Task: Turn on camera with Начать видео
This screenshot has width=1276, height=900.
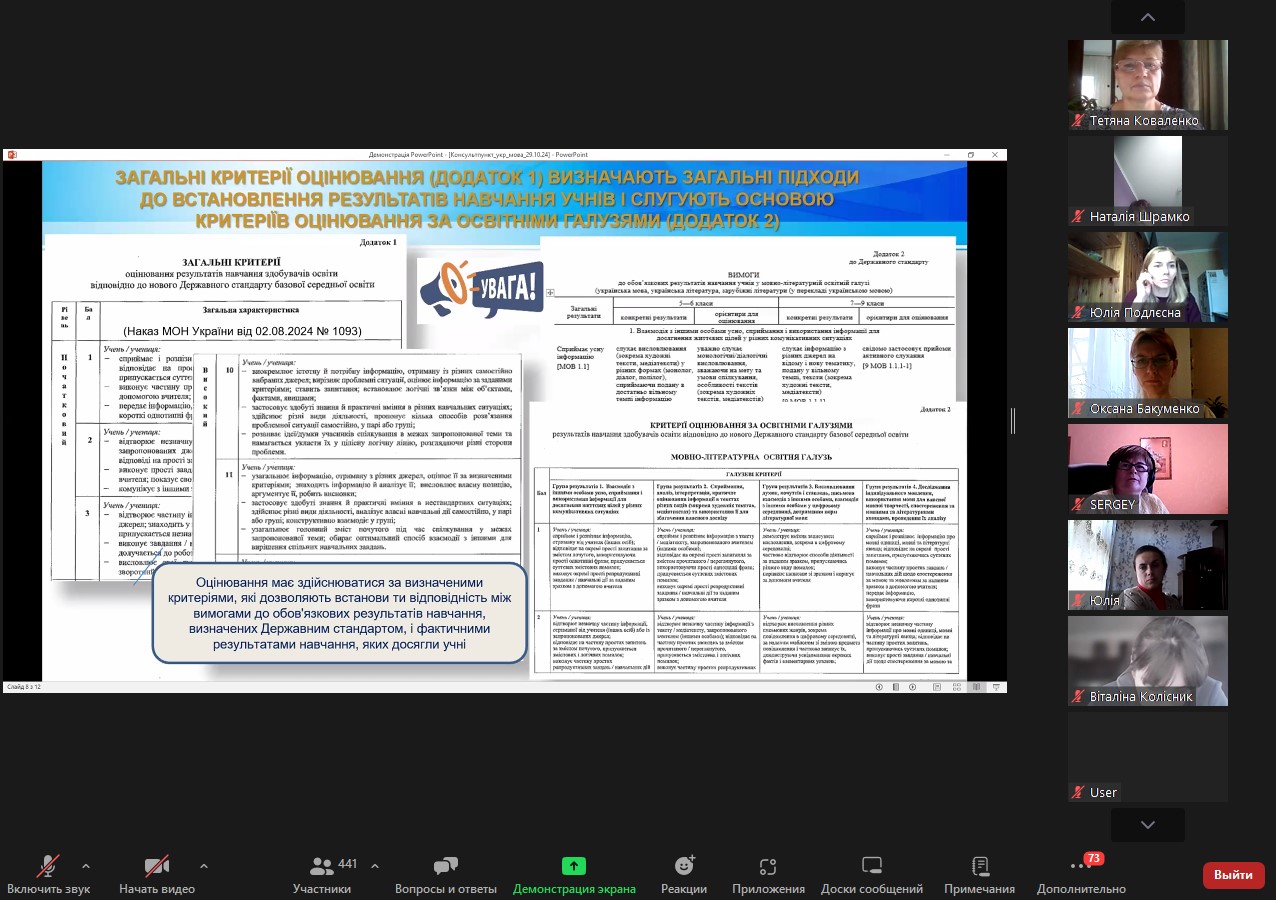Action: click(157, 875)
